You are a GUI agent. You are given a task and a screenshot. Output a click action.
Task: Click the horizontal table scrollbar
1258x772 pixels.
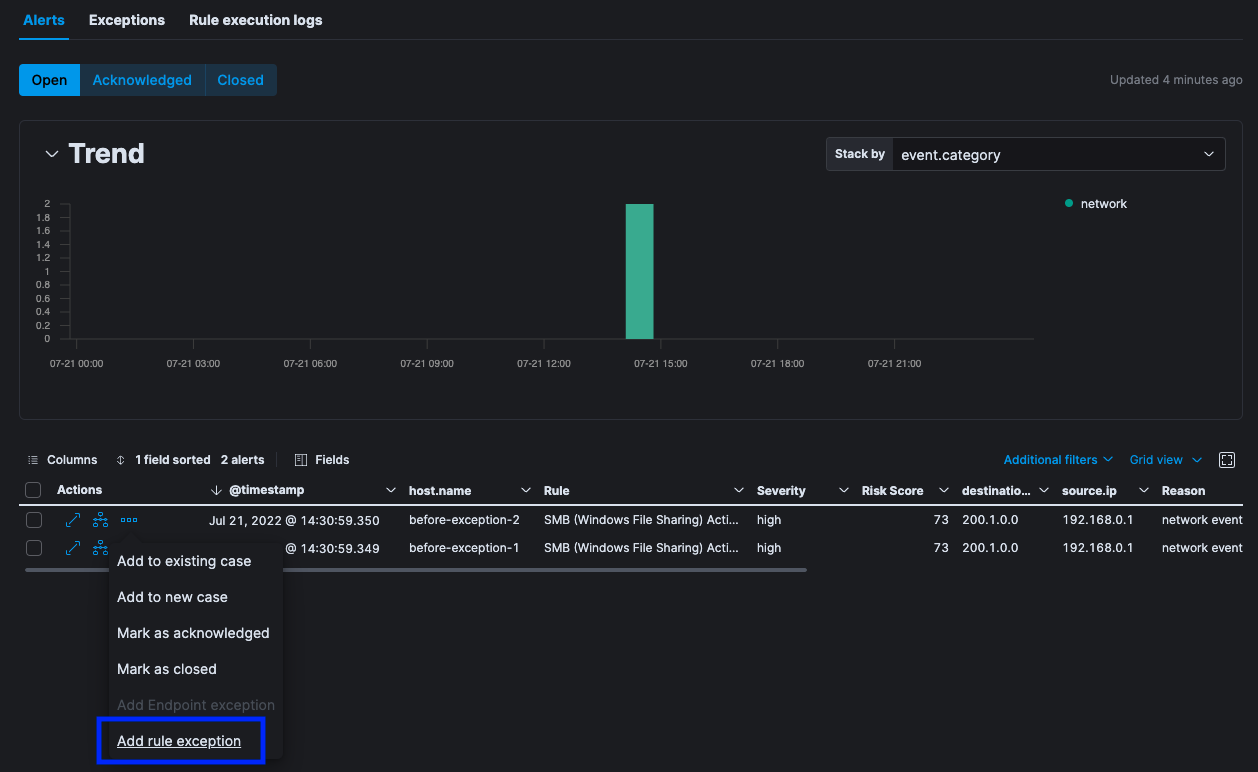point(416,570)
